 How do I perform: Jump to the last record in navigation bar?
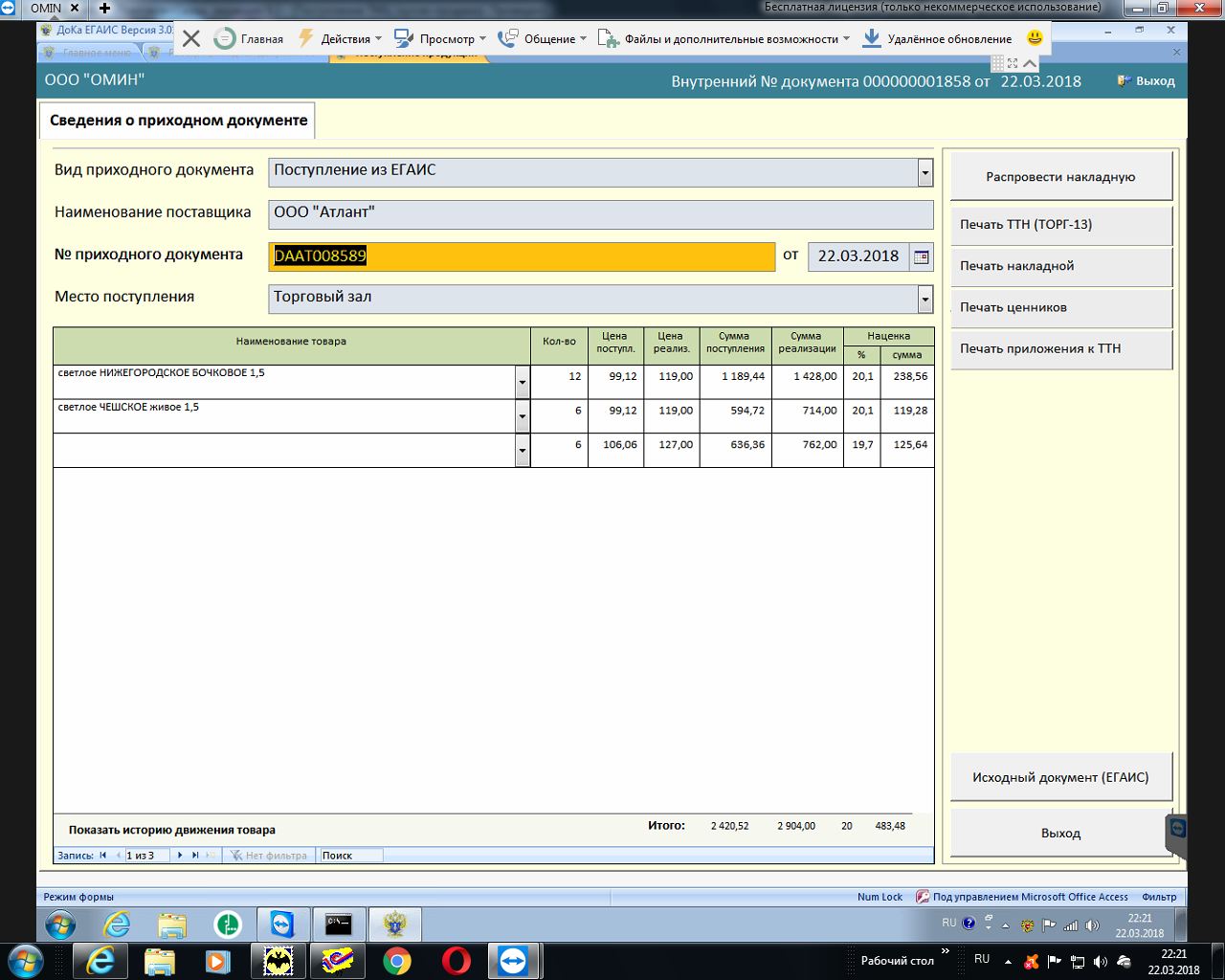pyautogui.click(x=195, y=856)
